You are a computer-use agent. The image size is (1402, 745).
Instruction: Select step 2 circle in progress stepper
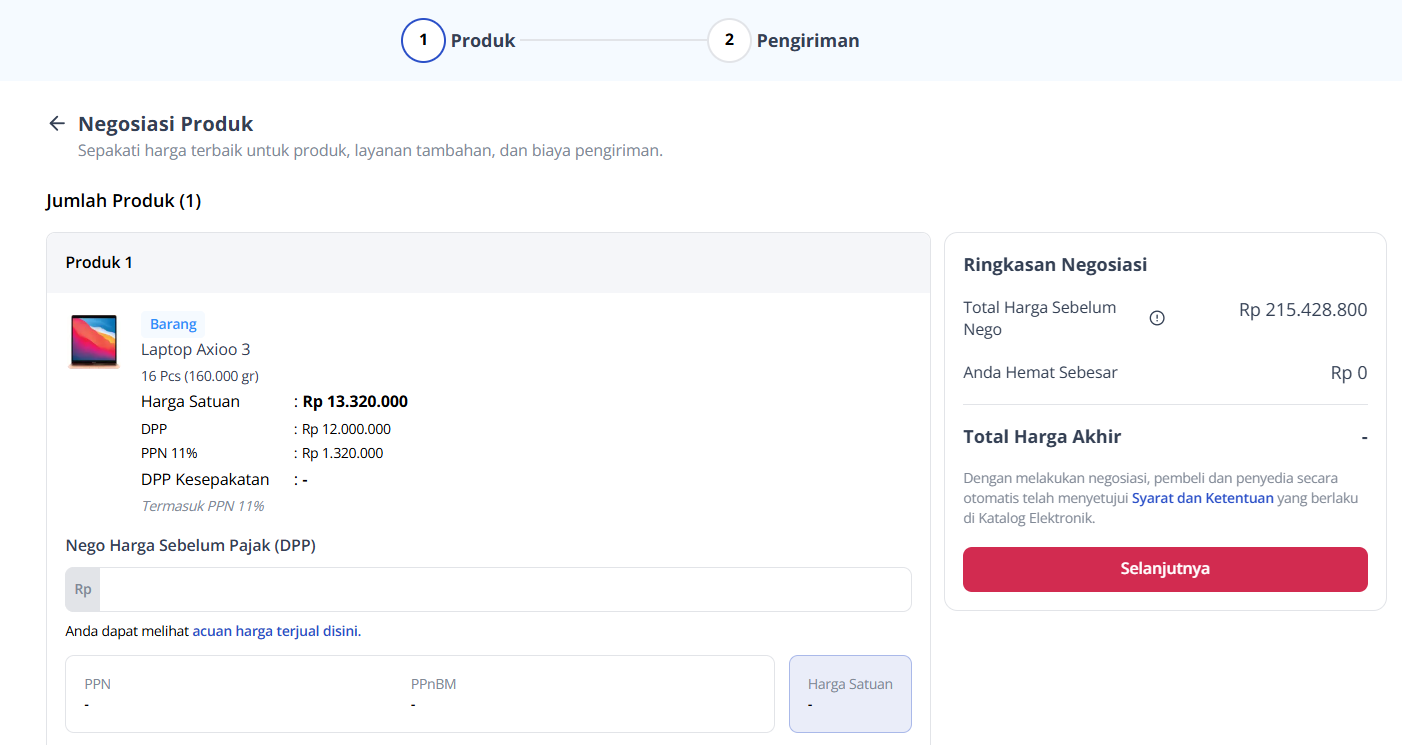[729, 40]
